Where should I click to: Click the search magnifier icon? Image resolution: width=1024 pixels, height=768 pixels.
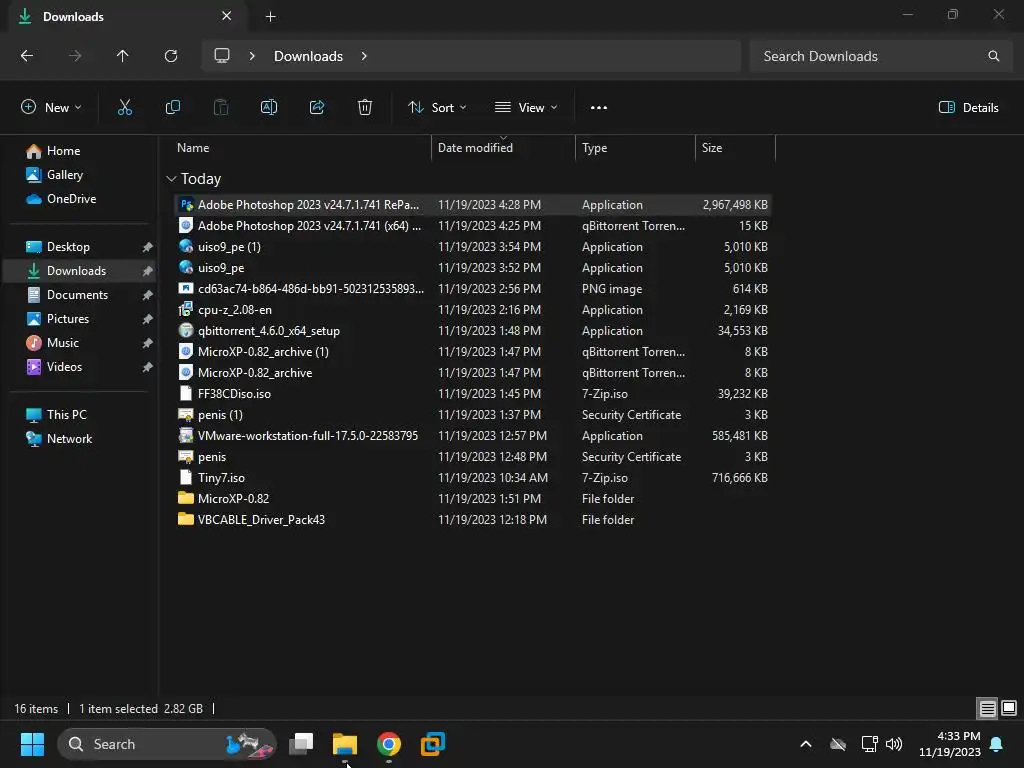click(993, 56)
